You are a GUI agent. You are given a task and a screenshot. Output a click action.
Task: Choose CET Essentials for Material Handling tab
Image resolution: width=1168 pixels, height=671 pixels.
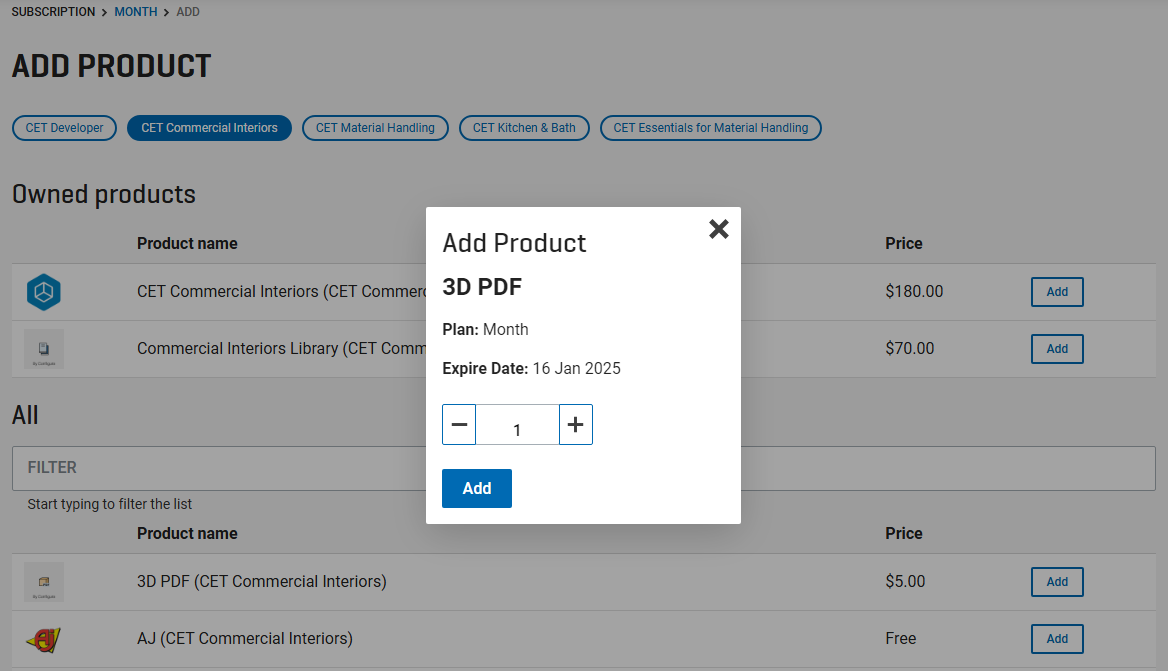(x=711, y=128)
